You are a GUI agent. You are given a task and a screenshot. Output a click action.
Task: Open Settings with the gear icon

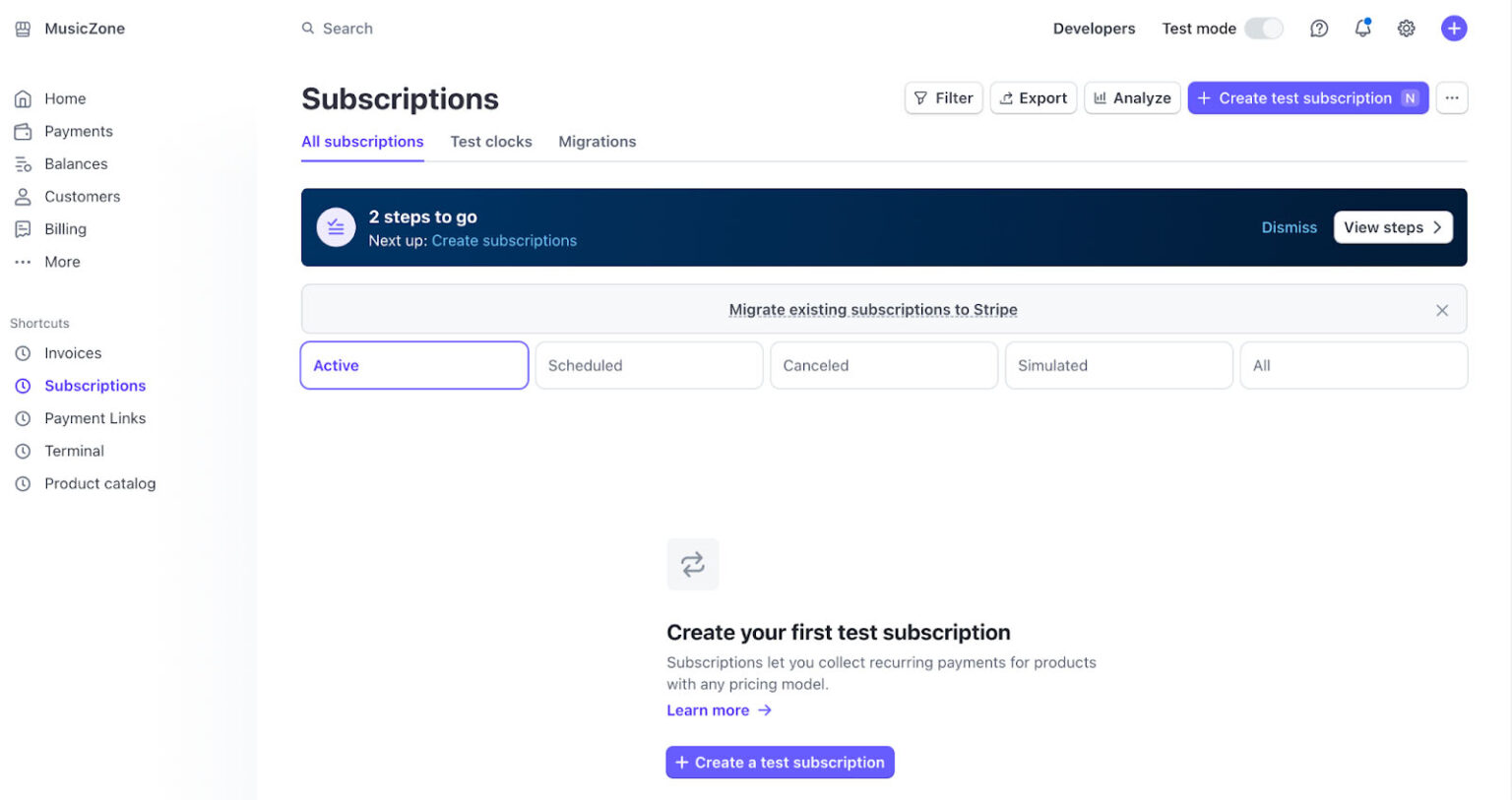coord(1406,29)
